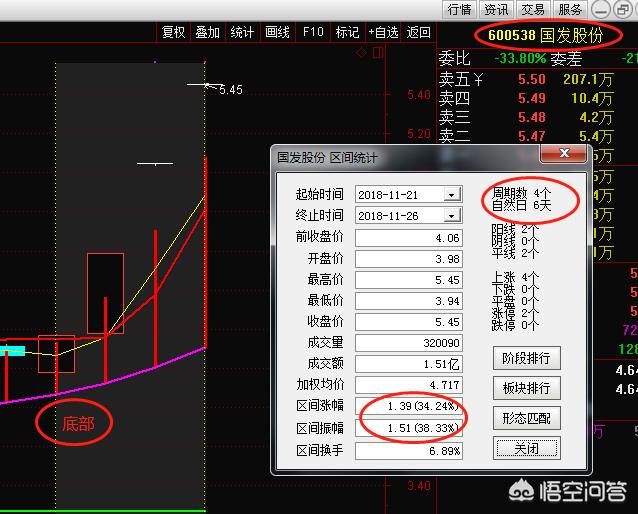Viewport: 638px width, 514px height.
Task: Click the 板块排行 button
Action: click(527, 388)
